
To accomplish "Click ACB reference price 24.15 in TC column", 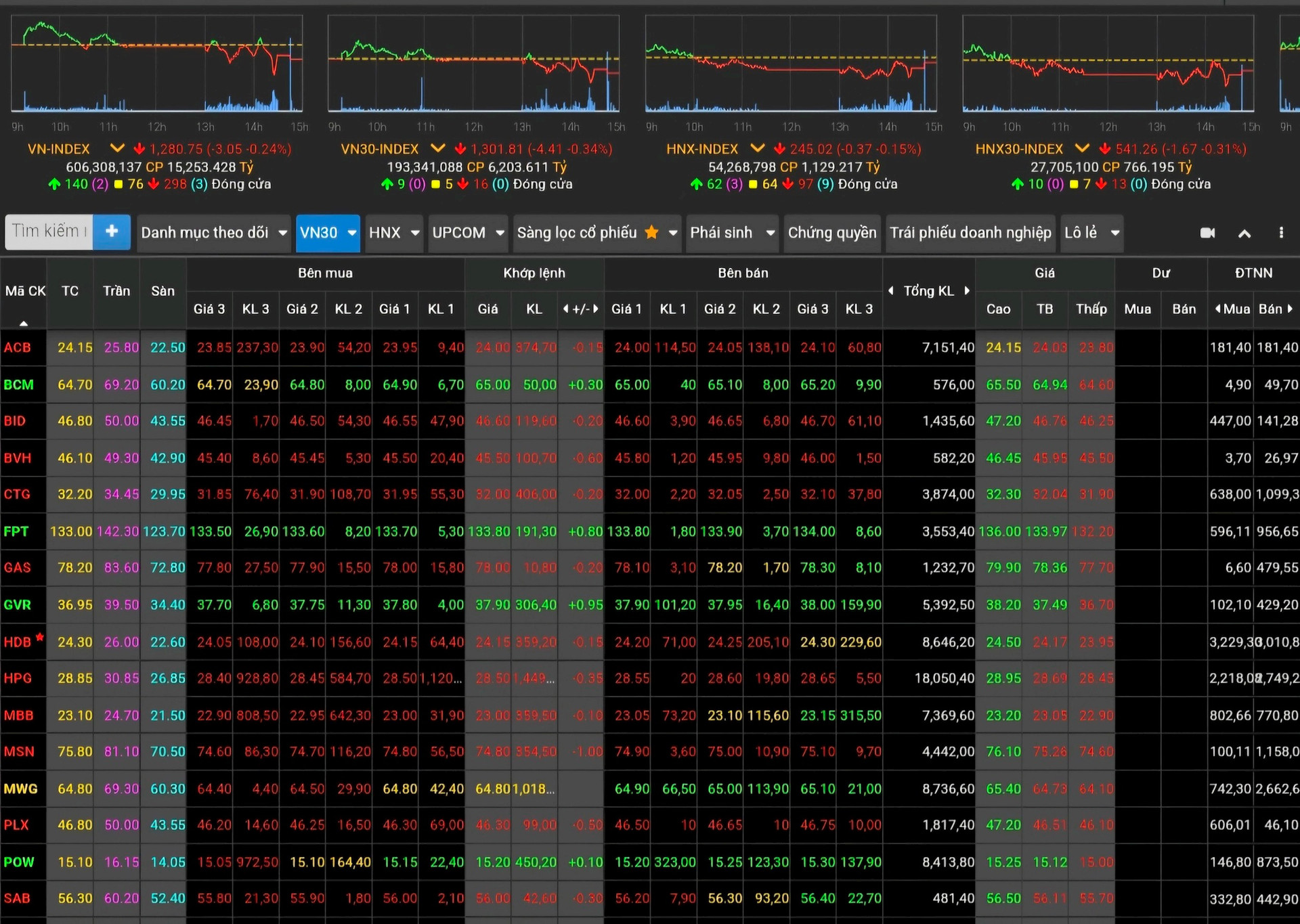I will point(74,347).
